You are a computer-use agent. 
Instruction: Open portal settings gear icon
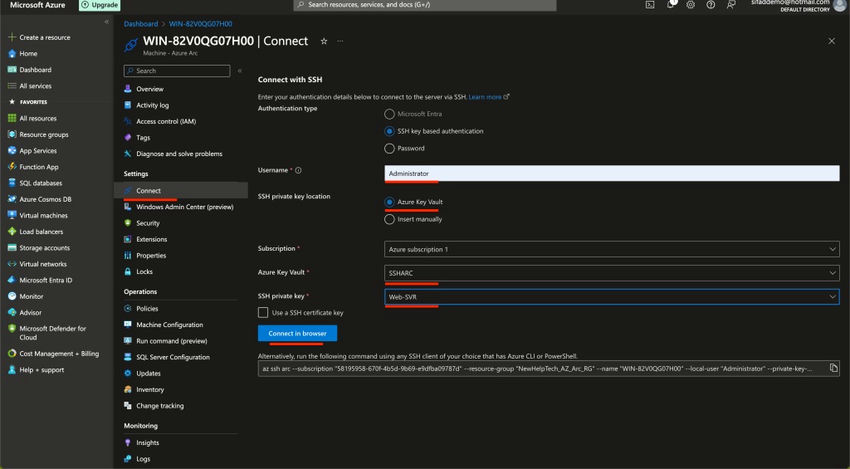(x=691, y=5)
